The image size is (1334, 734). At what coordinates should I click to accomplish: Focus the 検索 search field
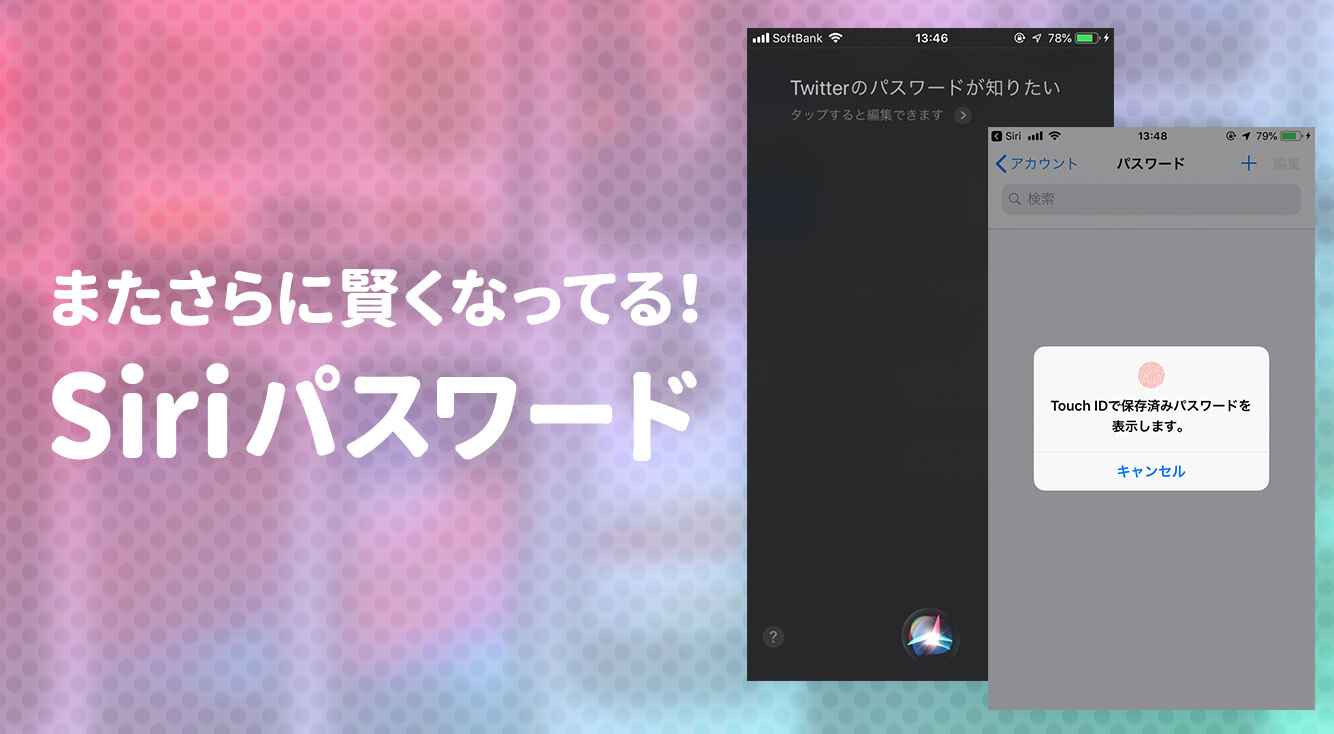1151,199
